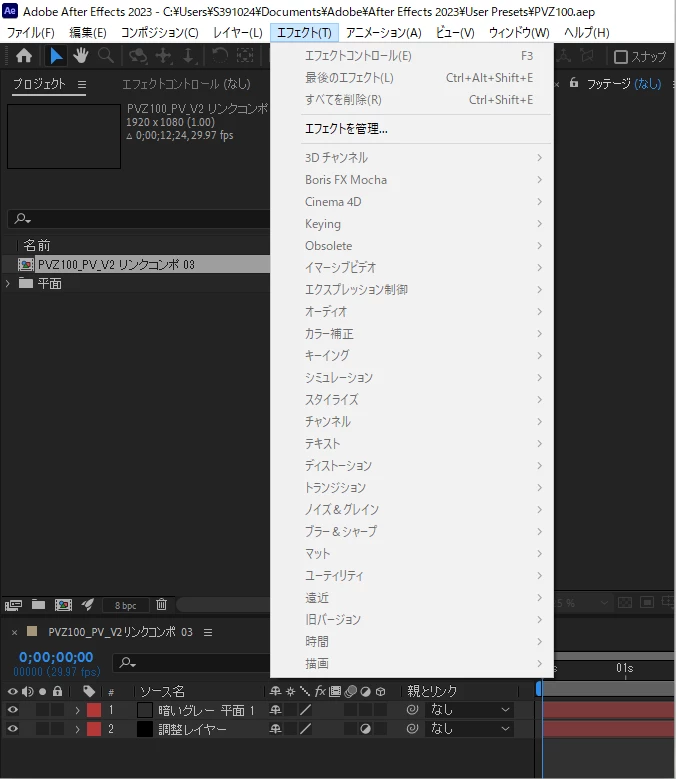The width and height of the screenshot is (676, 779).
Task: Select the Zoom magnifier tool
Action: tap(105, 56)
